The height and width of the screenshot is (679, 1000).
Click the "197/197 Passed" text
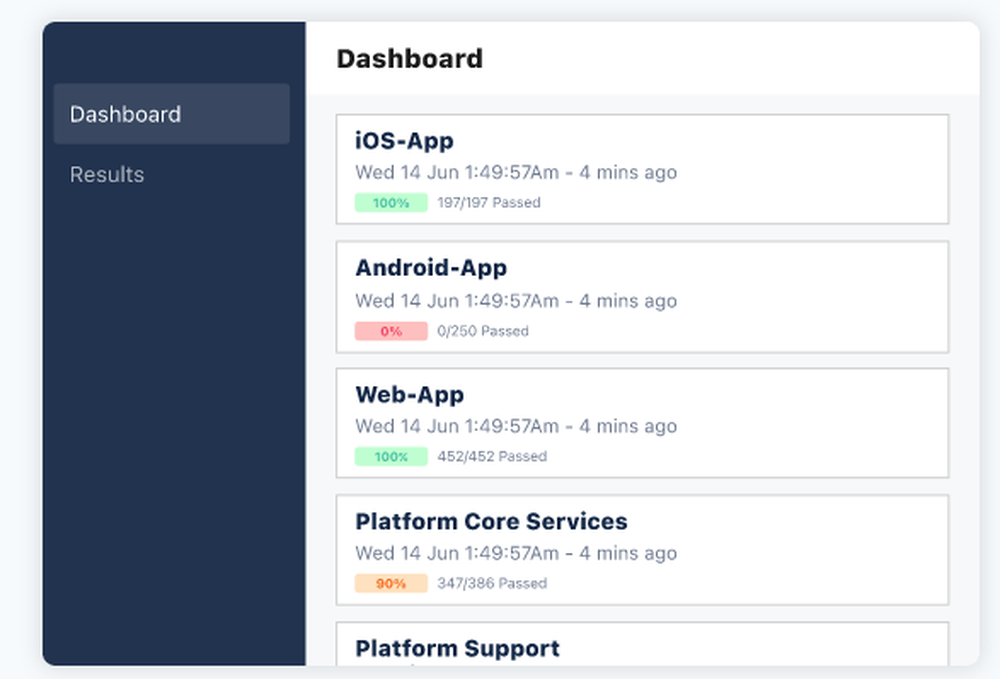[x=489, y=203]
